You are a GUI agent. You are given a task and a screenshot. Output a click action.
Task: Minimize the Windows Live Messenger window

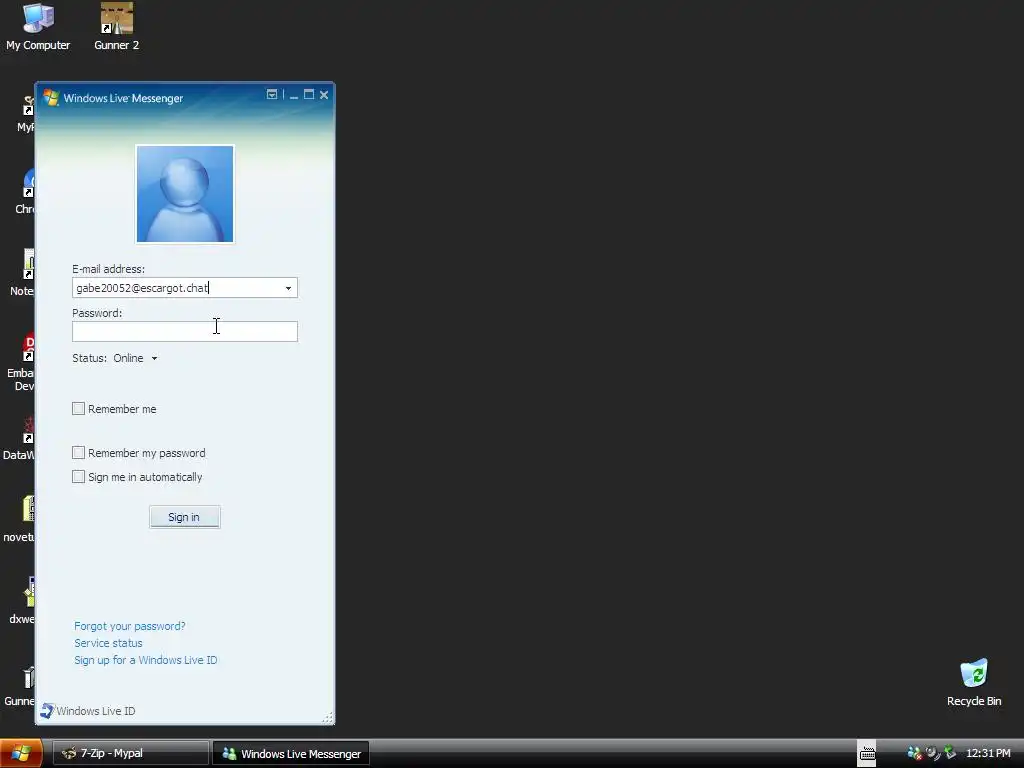294,95
